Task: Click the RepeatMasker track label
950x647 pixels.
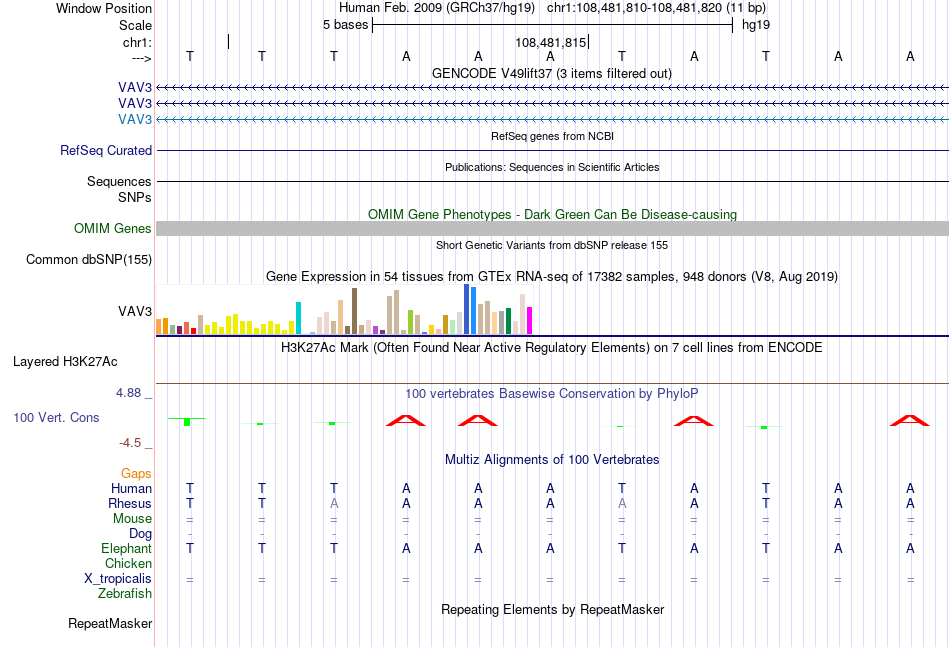Action: click(110, 623)
